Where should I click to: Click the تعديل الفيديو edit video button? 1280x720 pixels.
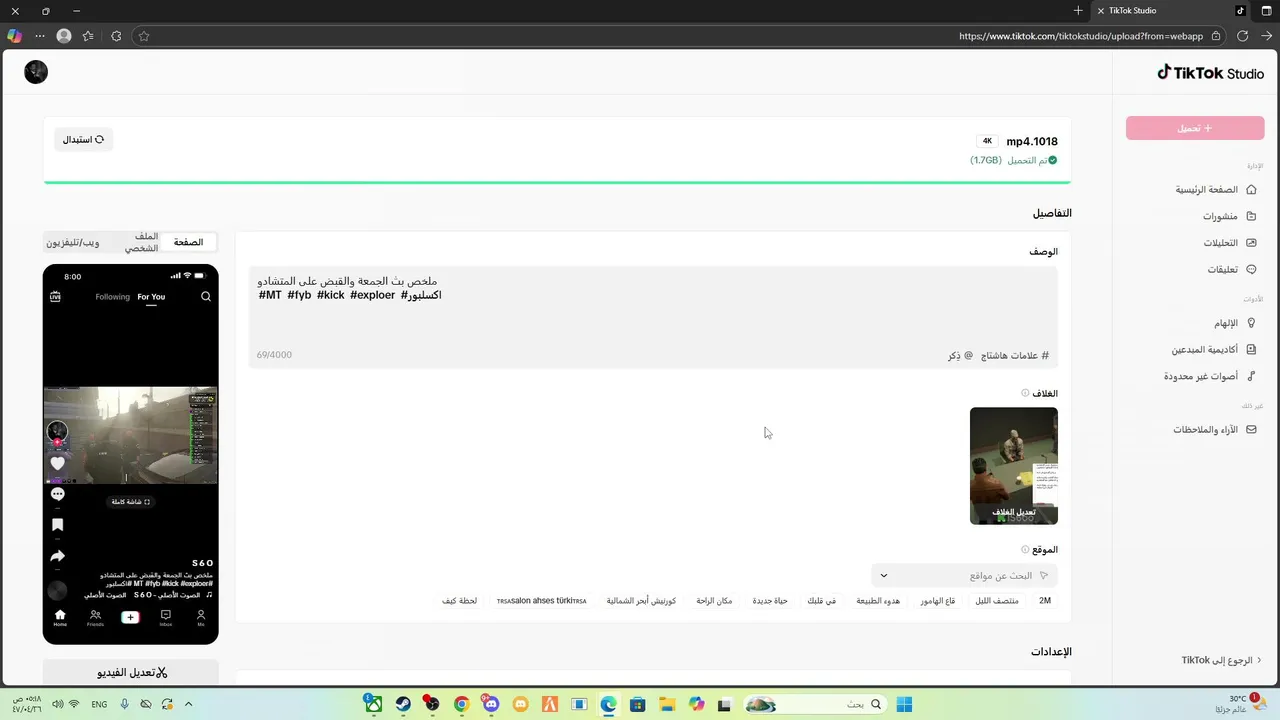[x=131, y=673]
